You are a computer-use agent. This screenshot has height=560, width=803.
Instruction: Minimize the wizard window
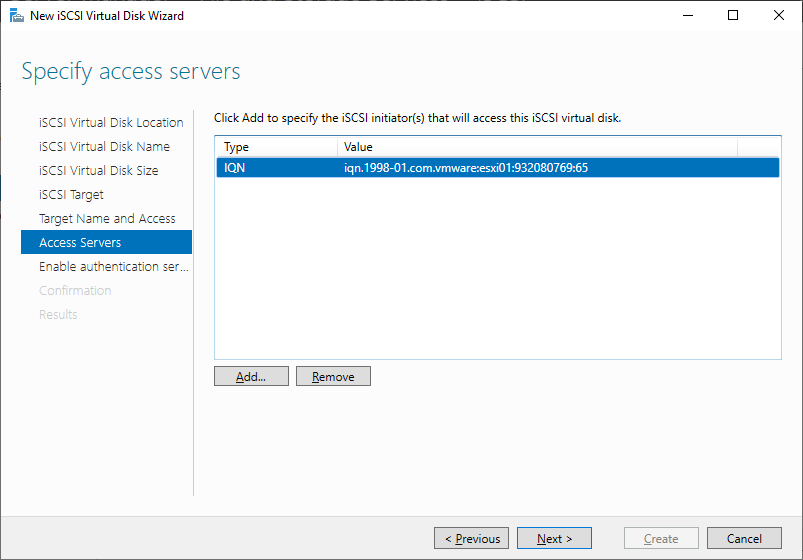688,15
